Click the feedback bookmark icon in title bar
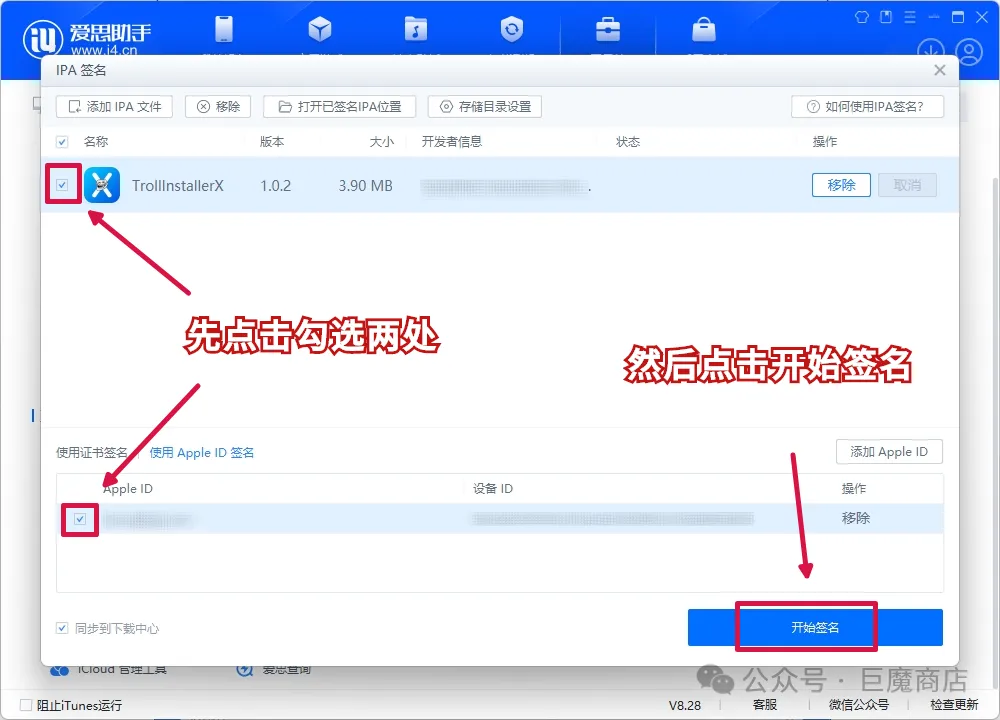Viewport: 1000px width, 720px height. point(886,17)
